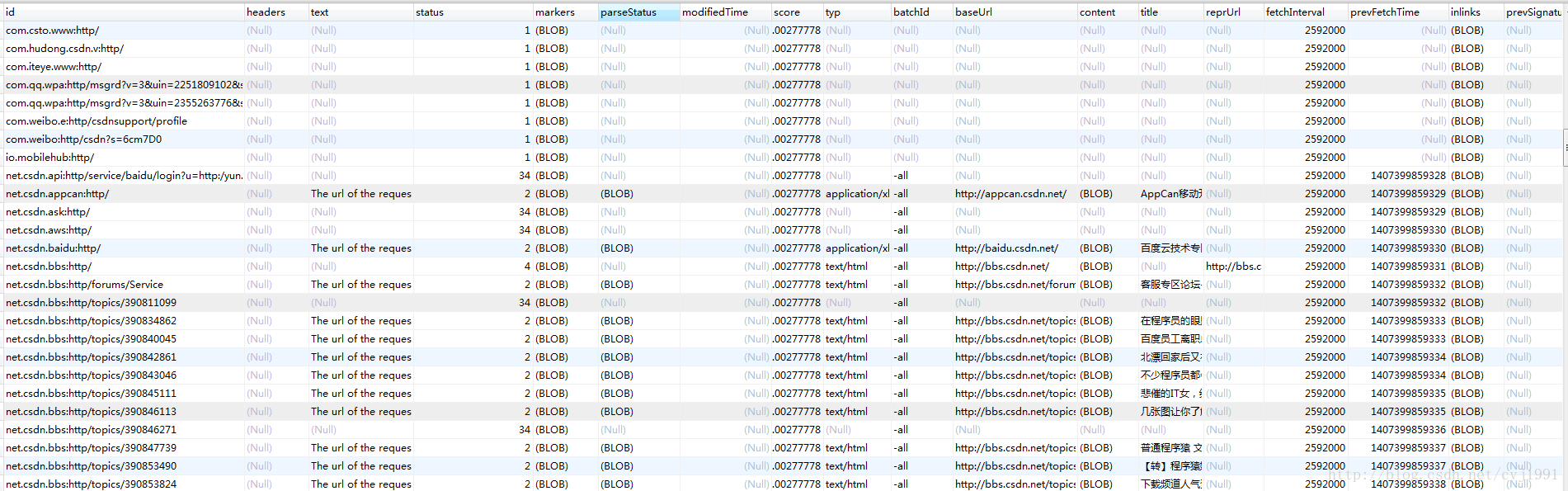Select the typ column header
Viewport: 1568px width, 491px height.
point(858,12)
